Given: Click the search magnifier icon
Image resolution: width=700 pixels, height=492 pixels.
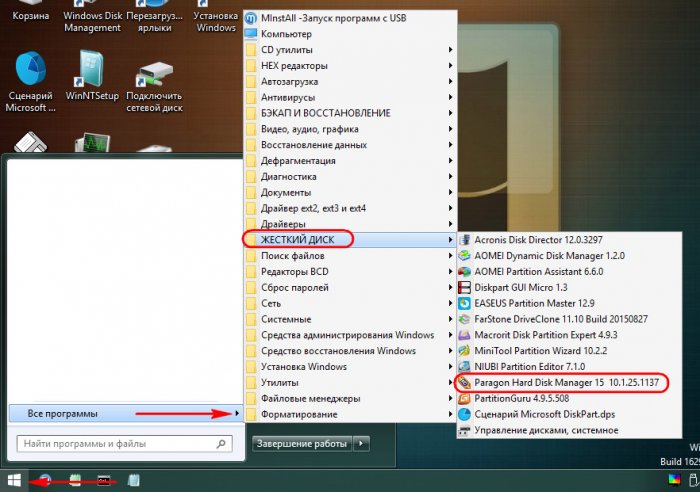Looking at the screenshot, I should [221, 444].
